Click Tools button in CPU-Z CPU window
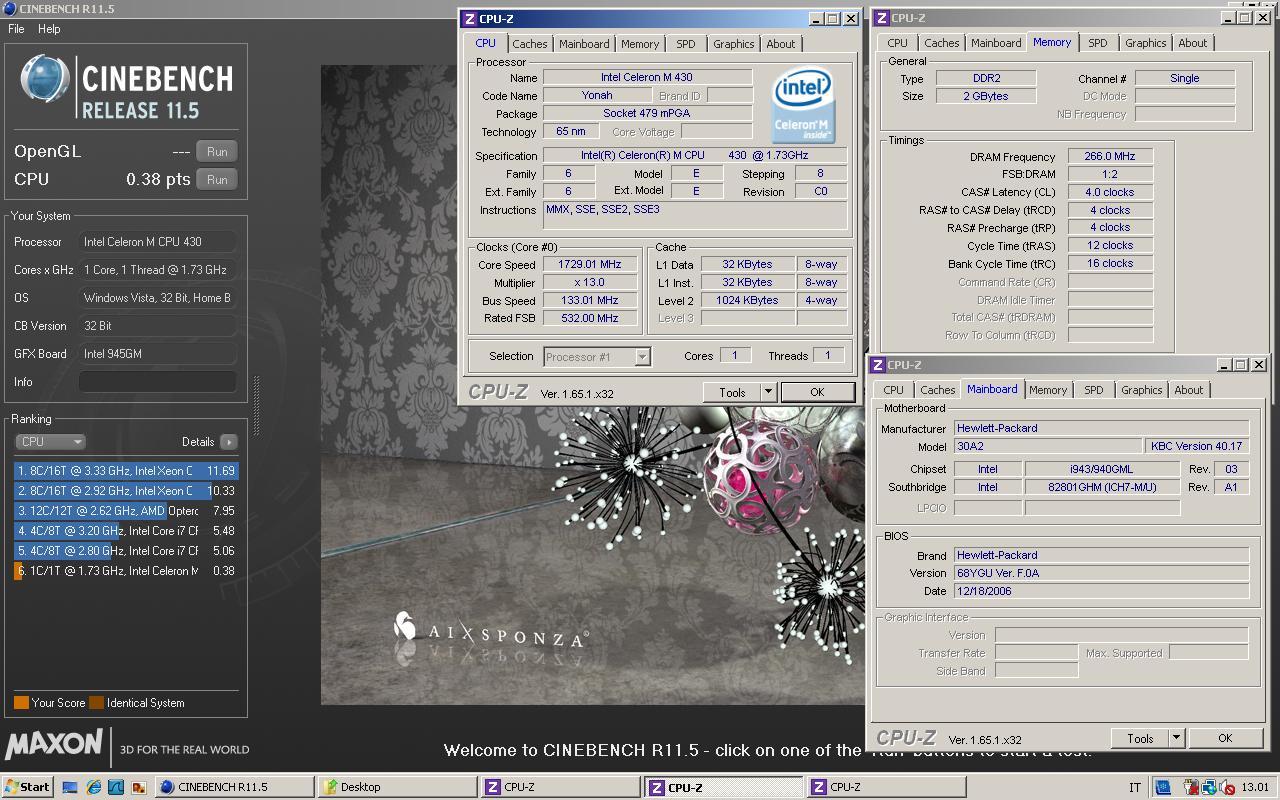The height and width of the screenshot is (800, 1280). pyautogui.click(x=732, y=392)
